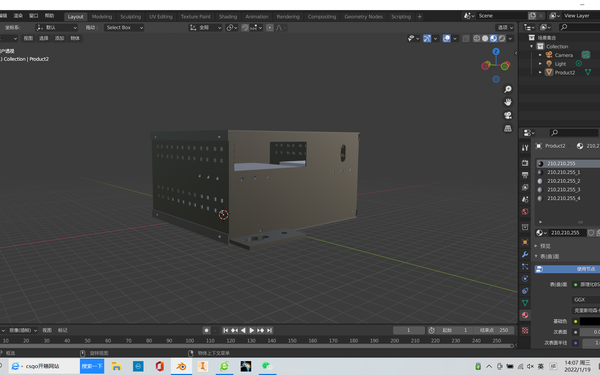Expand the Light item in outliner
This screenshot has width=600, height=375.
tap(540, 64)
